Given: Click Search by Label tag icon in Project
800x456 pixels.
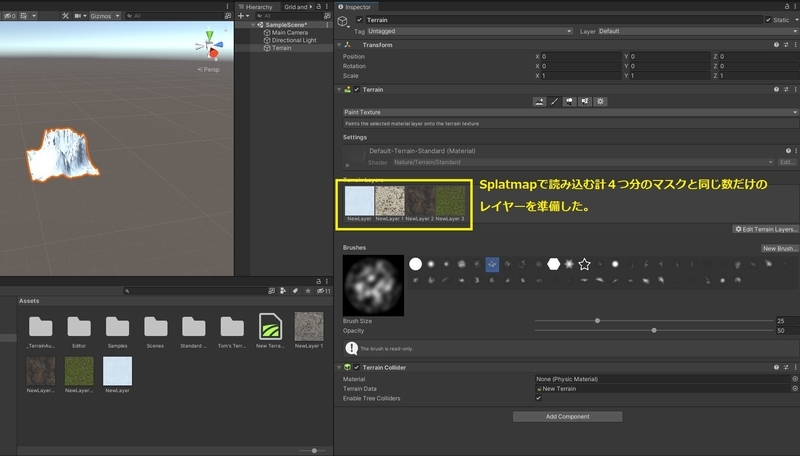Looking at the screenshot, I should pyautogui.click(x=295, y=291).
